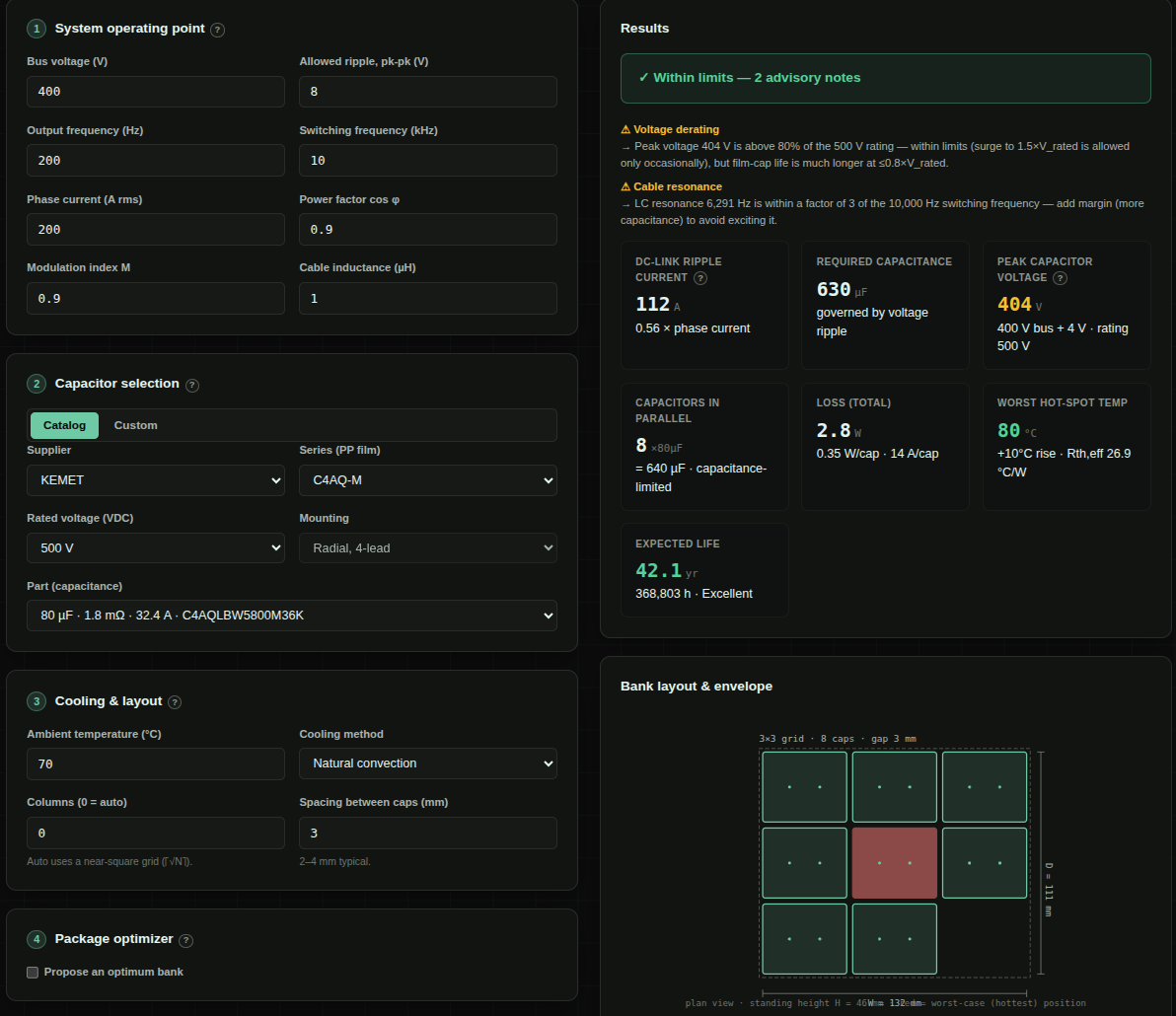This screenshot has width=1176, height=1016.
Task: Click the Modulation index M input
Action: coord(156,299)
